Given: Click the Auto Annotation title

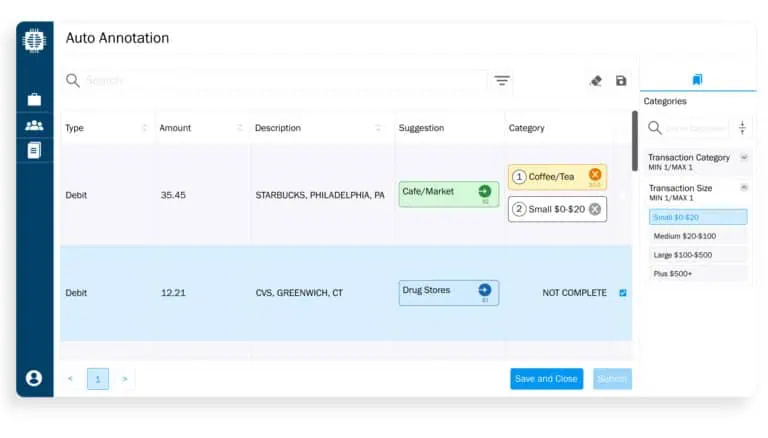Looking at the screenshot, I should tap(117, 38).
